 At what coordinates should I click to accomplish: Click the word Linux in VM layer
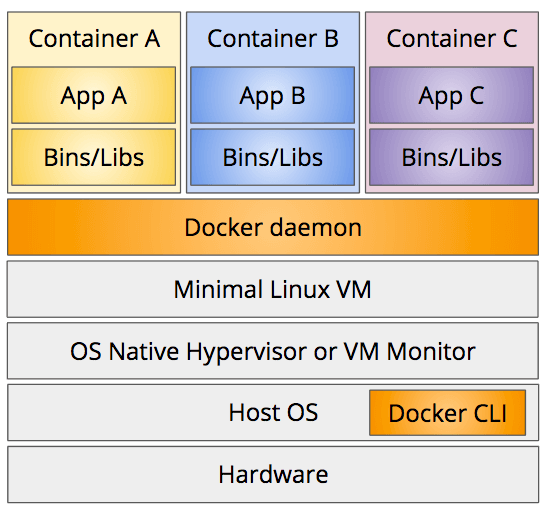(x=300, y=289)
